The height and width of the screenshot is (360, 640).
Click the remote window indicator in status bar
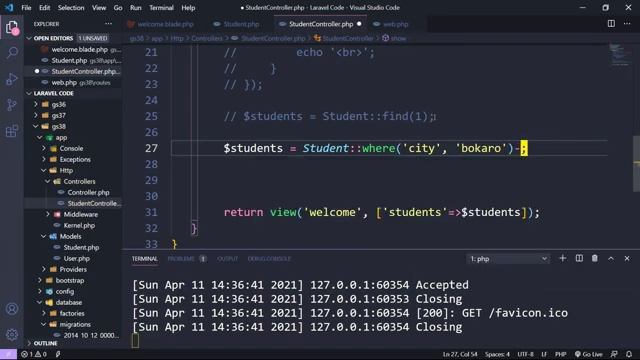click(x=8, y=354)
